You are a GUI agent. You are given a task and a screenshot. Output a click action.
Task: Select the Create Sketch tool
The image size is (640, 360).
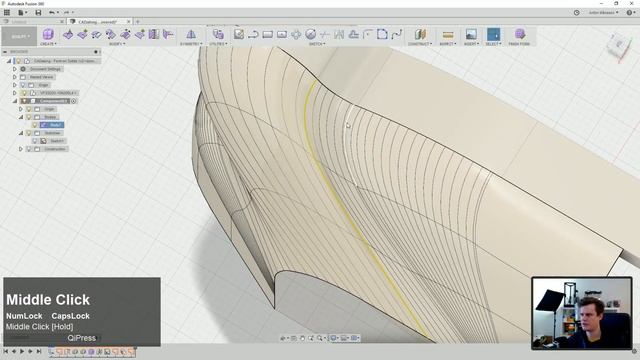tap(239, 34)
